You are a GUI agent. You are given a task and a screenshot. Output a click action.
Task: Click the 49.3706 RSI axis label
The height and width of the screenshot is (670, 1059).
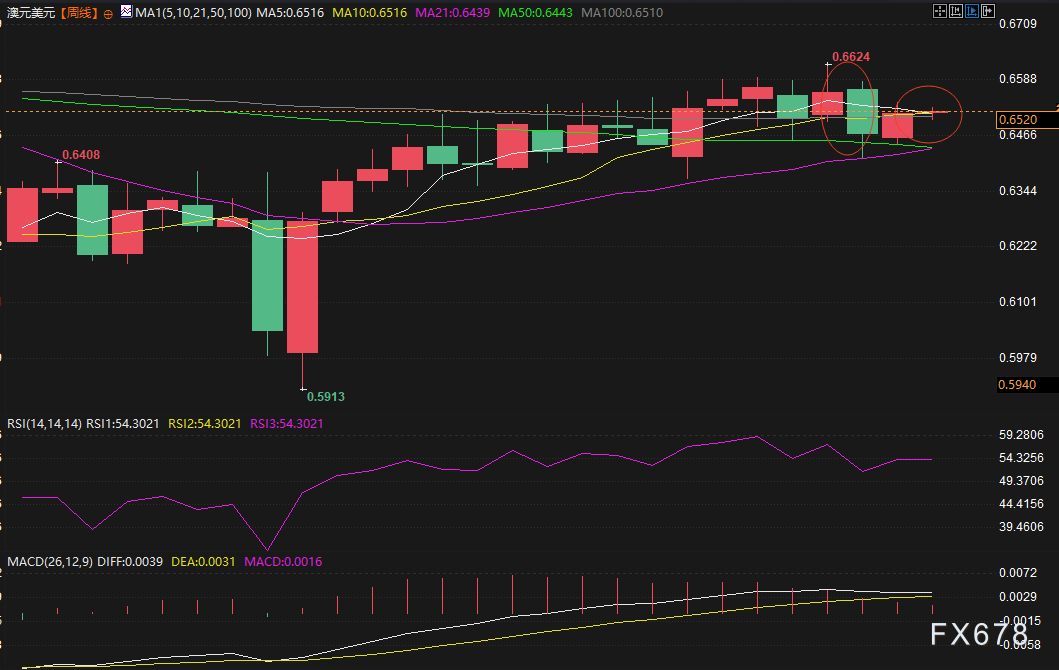point(1021,481)
